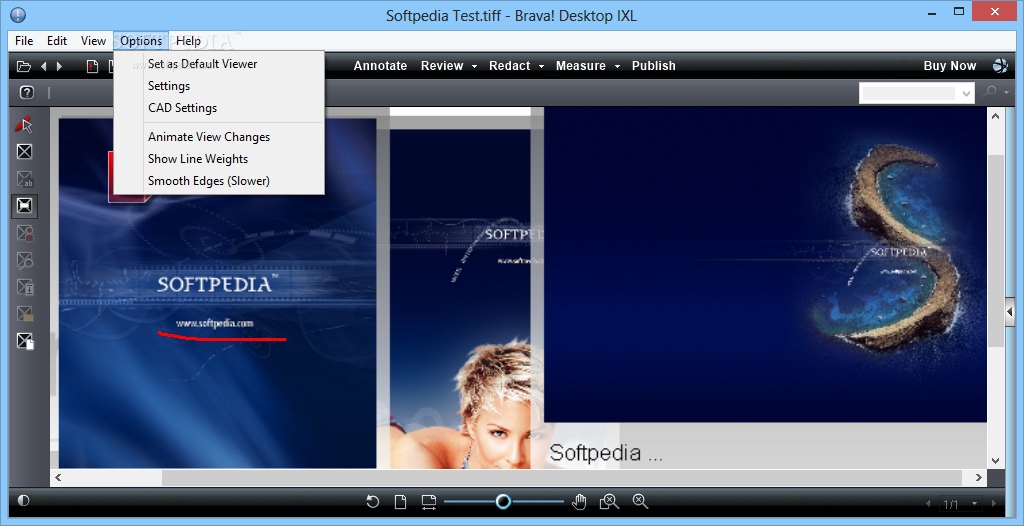Image resolution: width=1024 pixels, height=526 pixels.
Task: Click the rotate view icon
Action: (x=372, y=502)
